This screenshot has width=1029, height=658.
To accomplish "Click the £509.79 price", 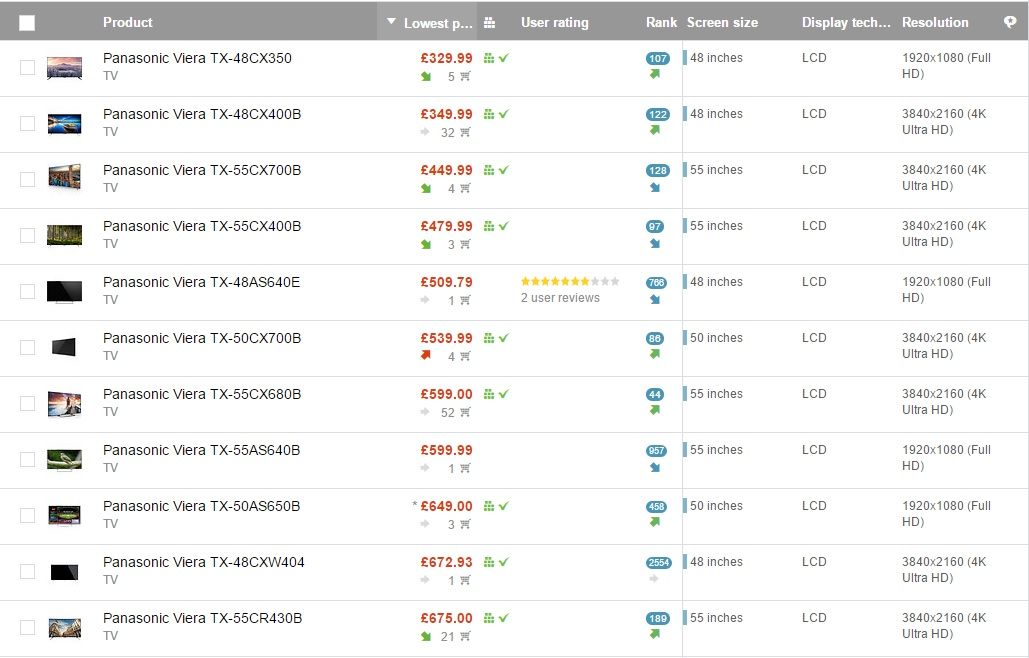I will point(446,282).
